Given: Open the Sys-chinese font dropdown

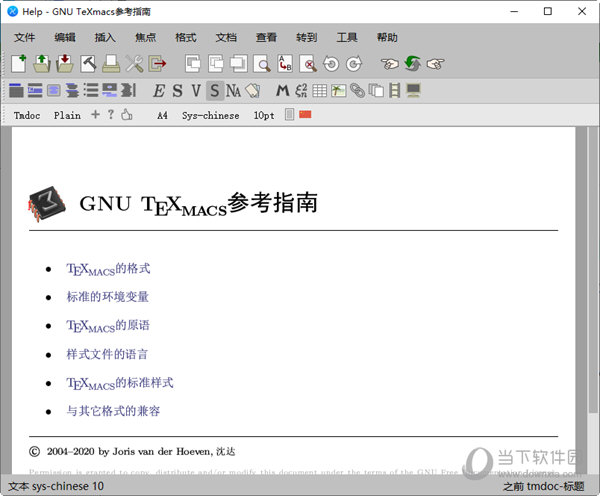Looking at the screenshot, I should point(210,115).
